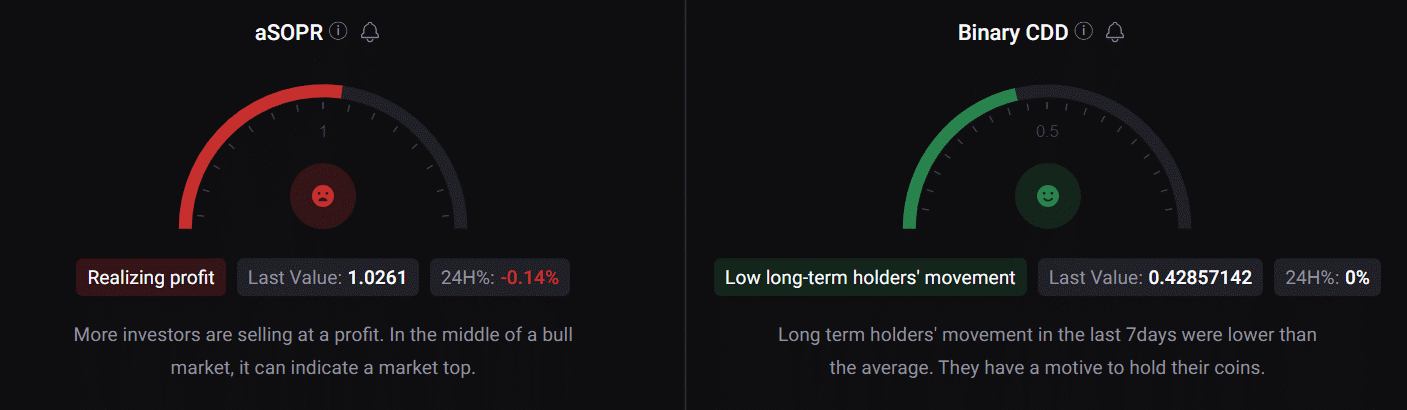Click the Binary CDD 24H% 0% box
Image resolution: width=1407 pixels, height=410 pixels.
pyautogui.click(x=1327, y=277)
